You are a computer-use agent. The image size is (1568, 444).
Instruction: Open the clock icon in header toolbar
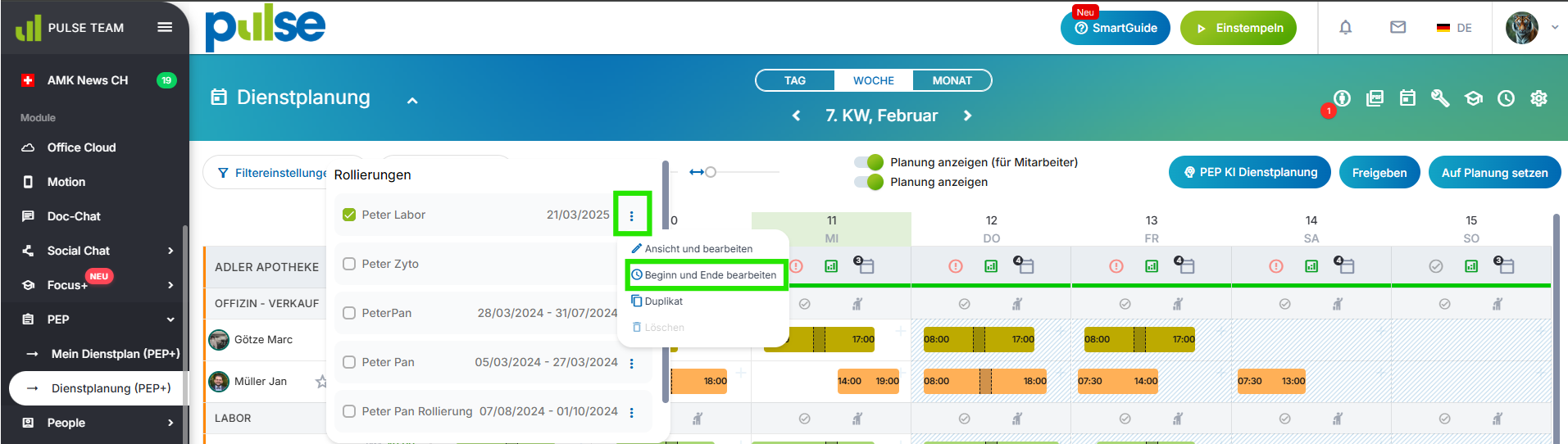1507,98
